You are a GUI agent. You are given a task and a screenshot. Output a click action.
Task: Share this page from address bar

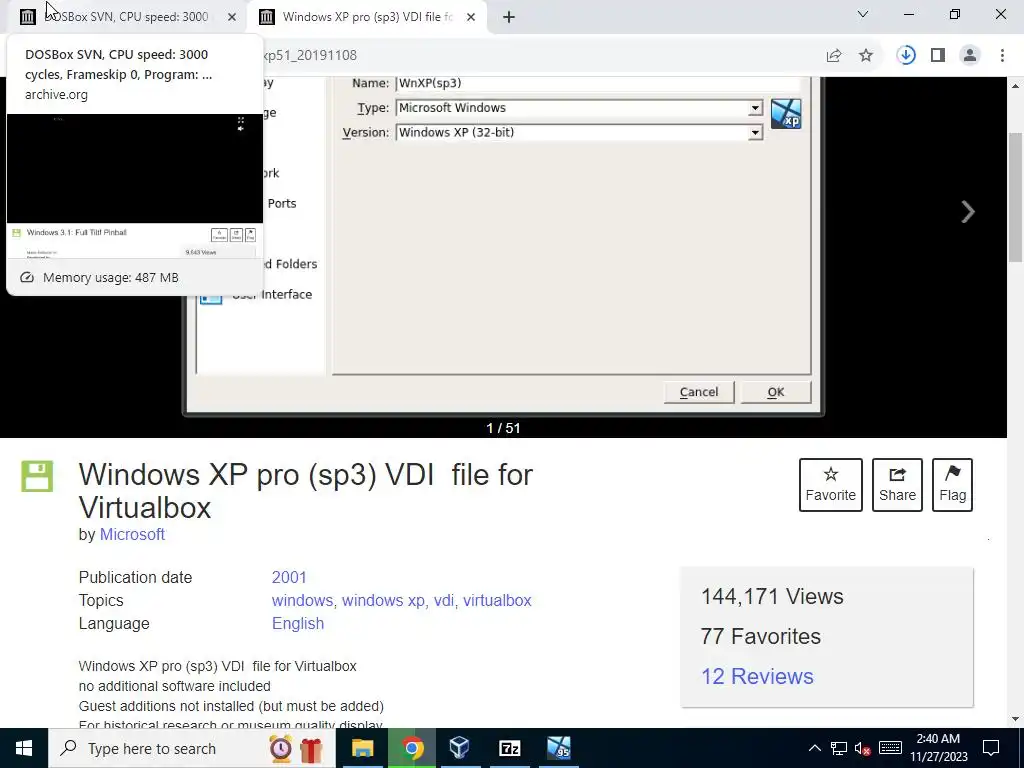tap(834, 56)
